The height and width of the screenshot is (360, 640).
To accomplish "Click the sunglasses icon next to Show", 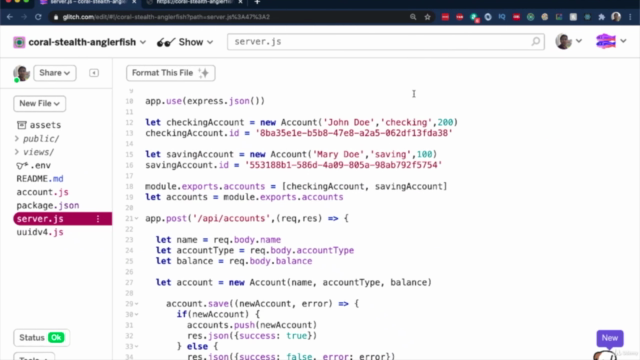I will click(x=166, y=42).
